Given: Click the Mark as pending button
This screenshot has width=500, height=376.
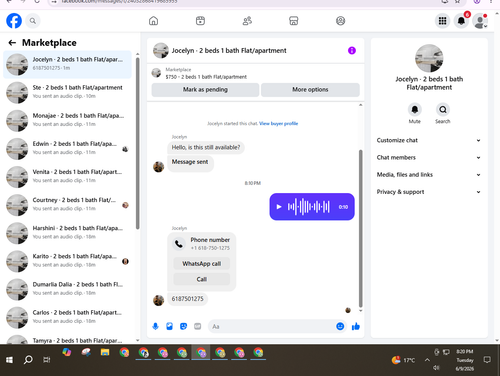Looking at the screenshot, I should [x=205, y=90].
